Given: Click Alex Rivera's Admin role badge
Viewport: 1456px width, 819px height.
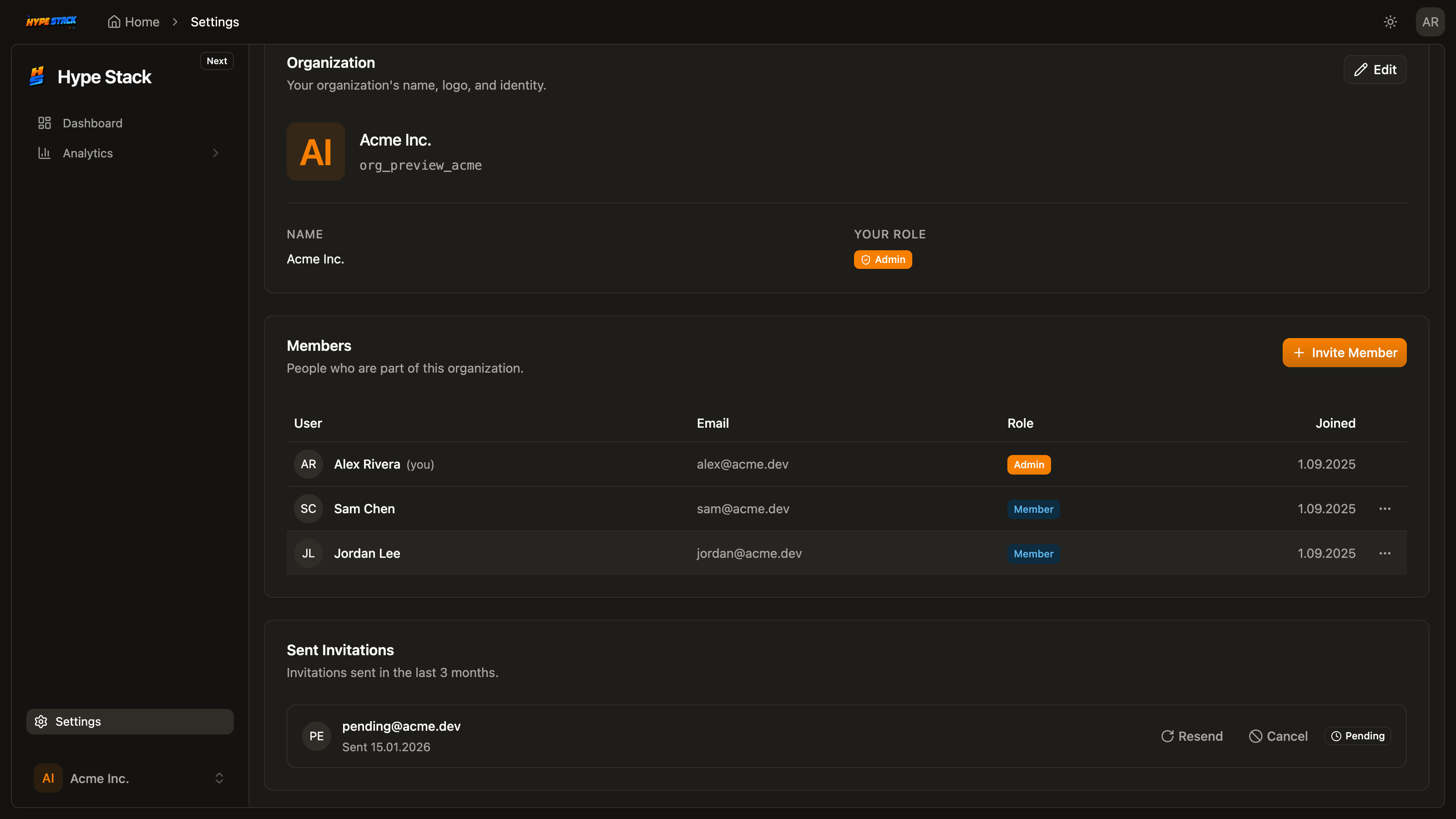Looking at the screenshot, I should [x=1029, y=465].
